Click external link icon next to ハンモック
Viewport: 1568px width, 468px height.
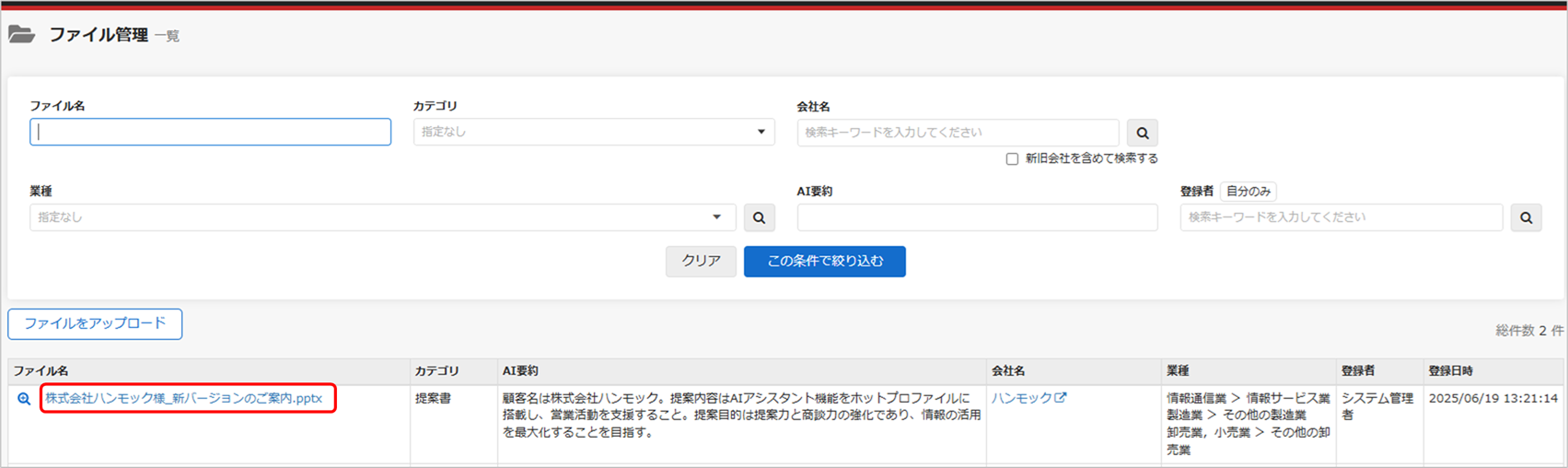tap(1061, 398)
